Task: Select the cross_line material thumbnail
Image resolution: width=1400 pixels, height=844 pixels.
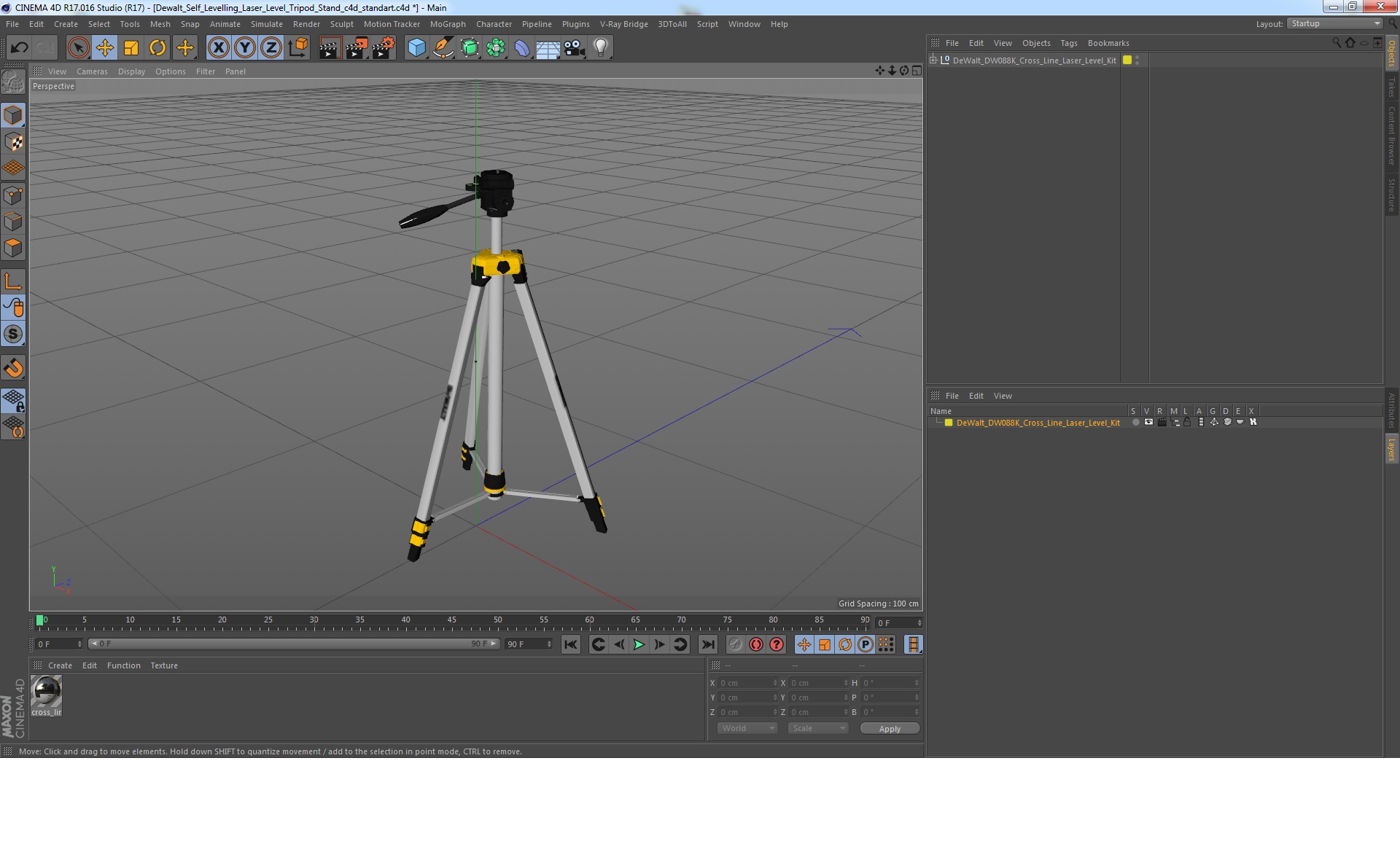Action: [x=46, y=692]
